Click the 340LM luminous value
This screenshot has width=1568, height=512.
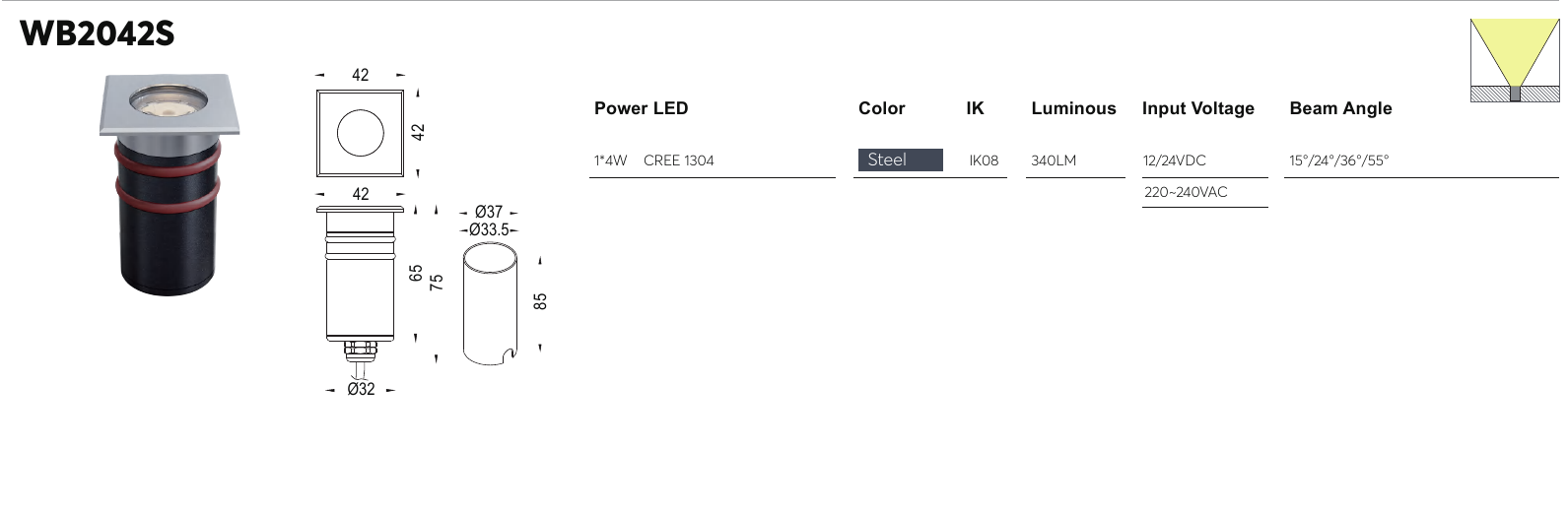pos(1054,160)
